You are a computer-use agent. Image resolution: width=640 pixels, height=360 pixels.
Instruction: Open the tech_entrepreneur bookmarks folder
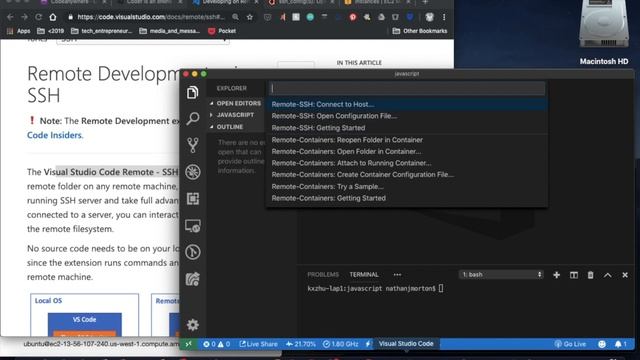[x=102, y=31]
